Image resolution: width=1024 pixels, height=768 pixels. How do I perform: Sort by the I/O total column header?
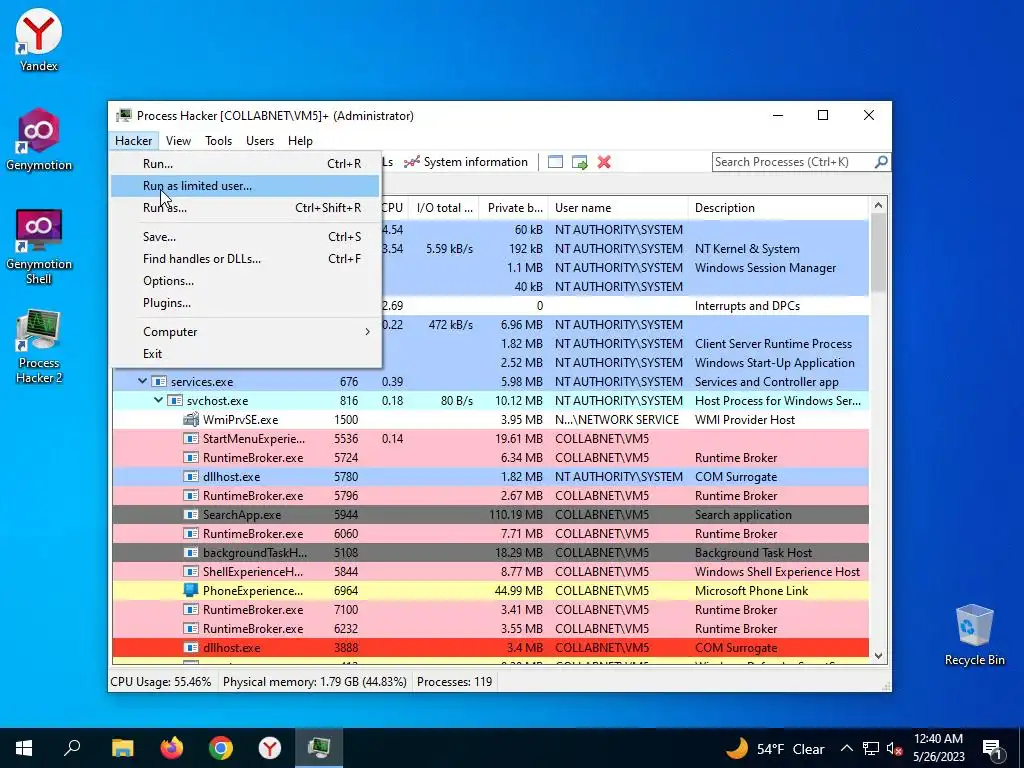point(444,208)
